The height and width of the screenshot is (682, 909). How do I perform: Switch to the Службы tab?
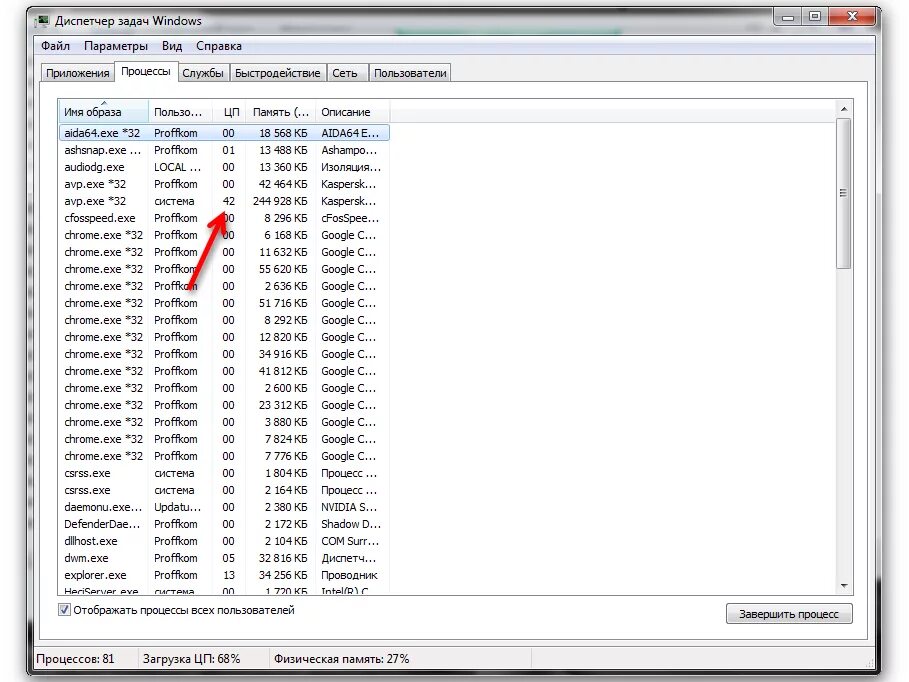pyautogui.click(x=203, y=73)
